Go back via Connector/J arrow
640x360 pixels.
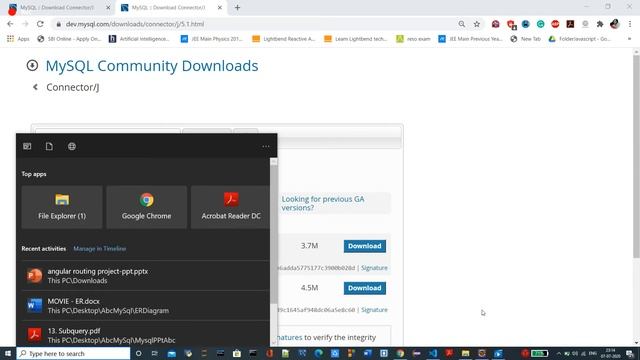point(35,87)
